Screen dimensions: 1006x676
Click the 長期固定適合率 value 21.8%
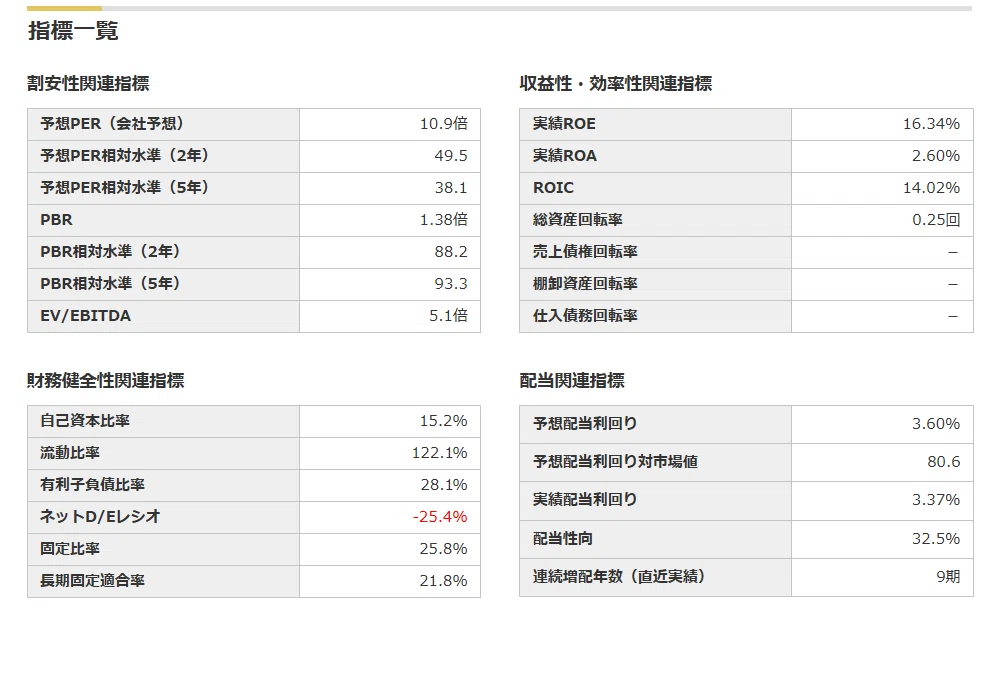[443, 581]
